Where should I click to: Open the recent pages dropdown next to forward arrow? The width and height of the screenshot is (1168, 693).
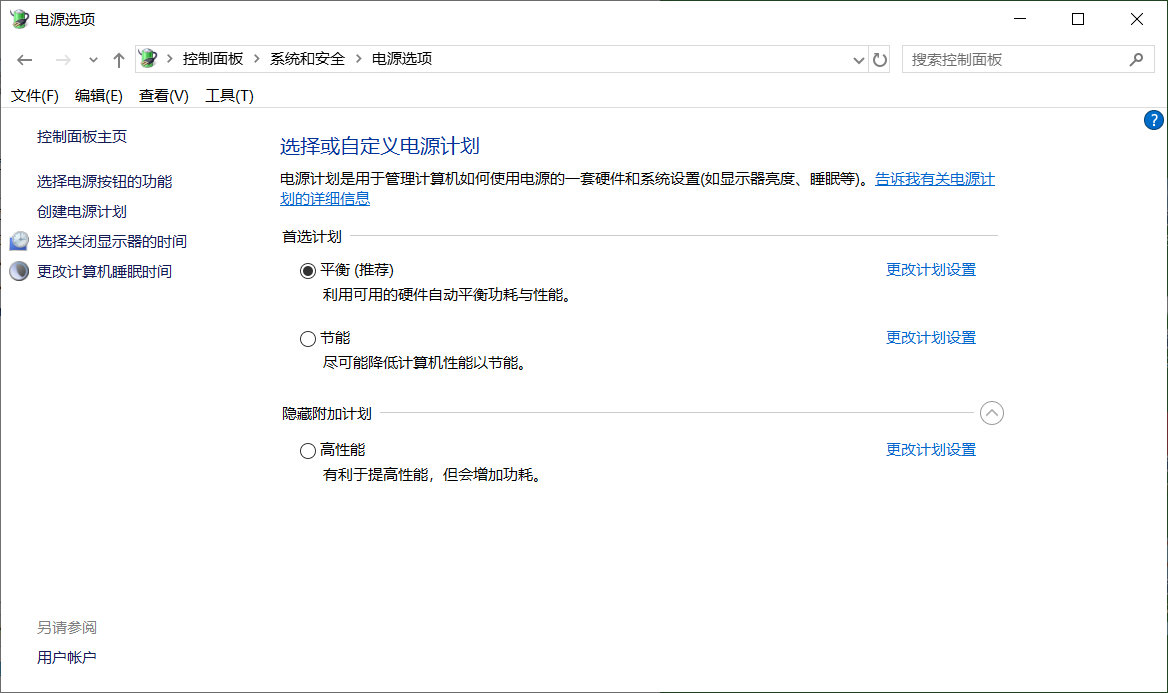[92, 59]
